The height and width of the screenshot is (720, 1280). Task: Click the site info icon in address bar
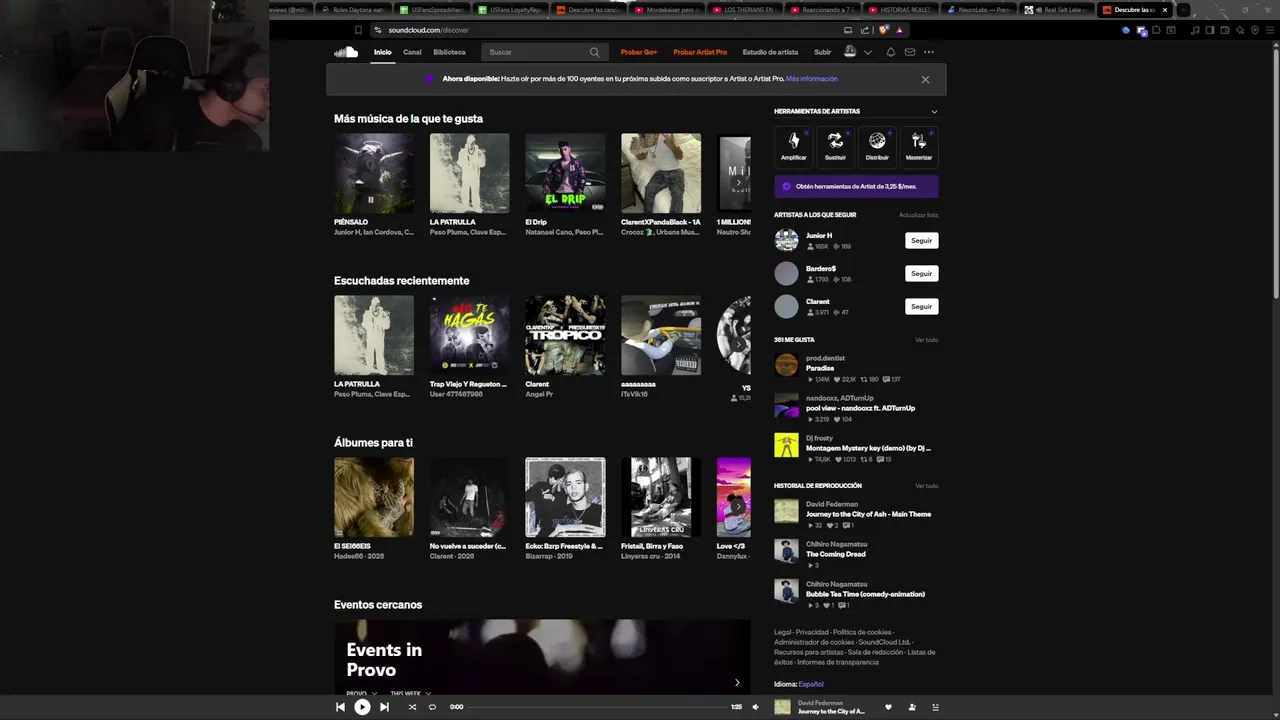377,30
